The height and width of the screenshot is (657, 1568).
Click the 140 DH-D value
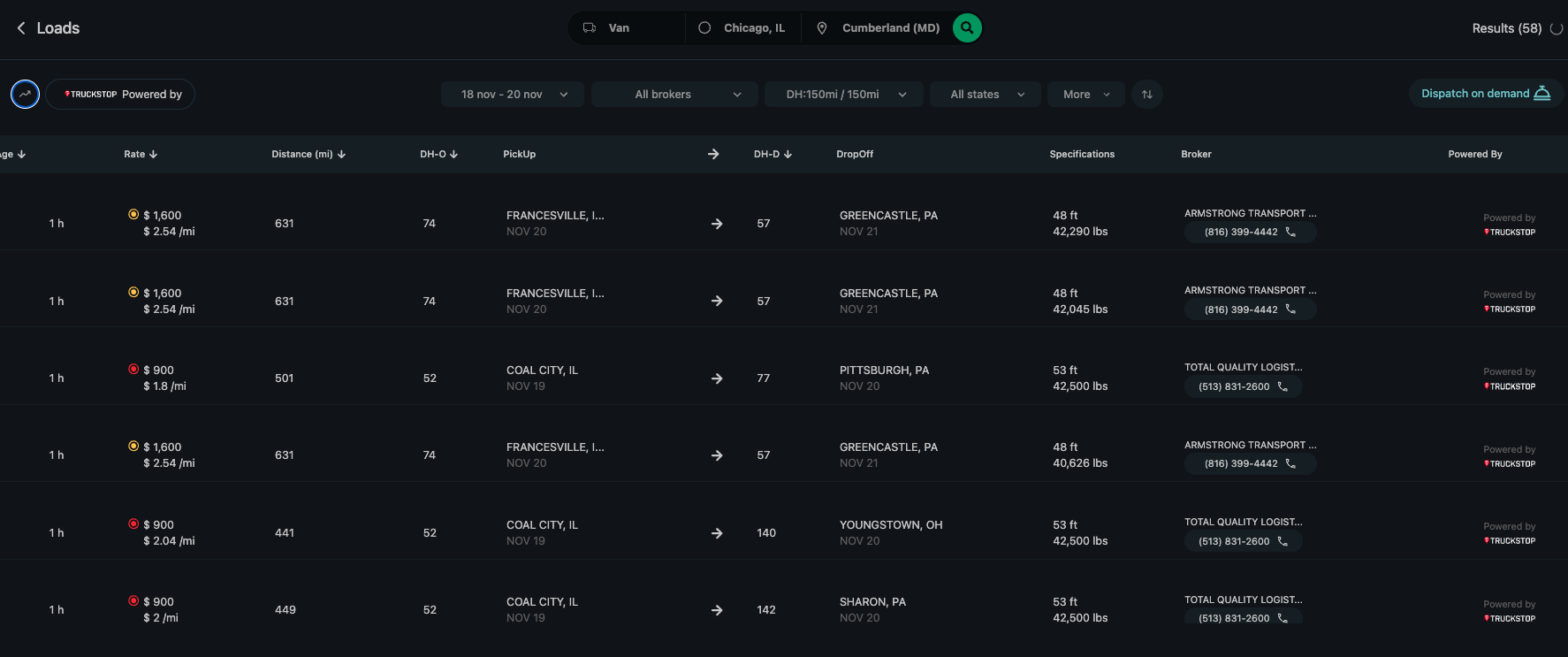tap(766, 533)
